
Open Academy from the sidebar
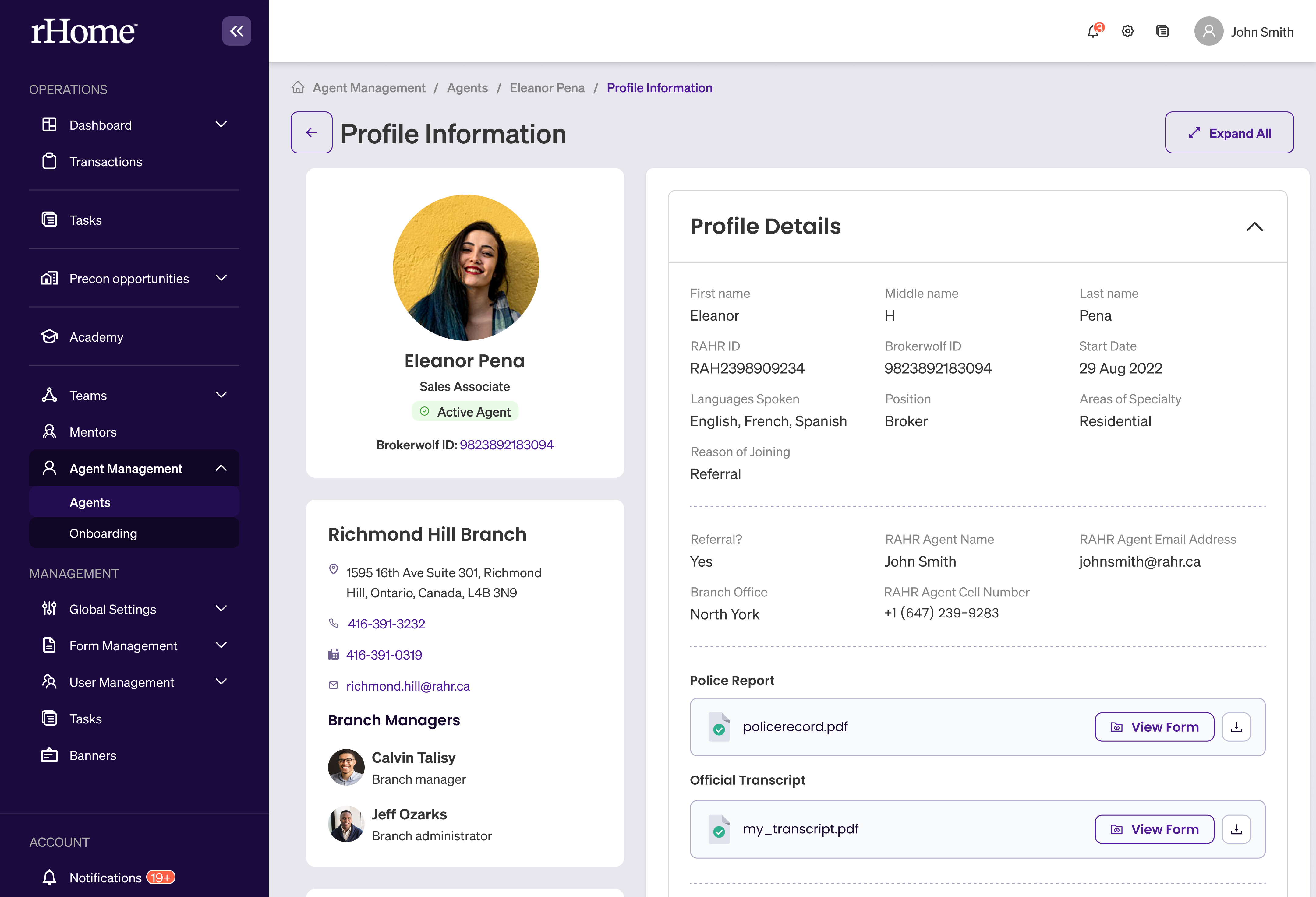pyautogui.click(x=96, y=337)
